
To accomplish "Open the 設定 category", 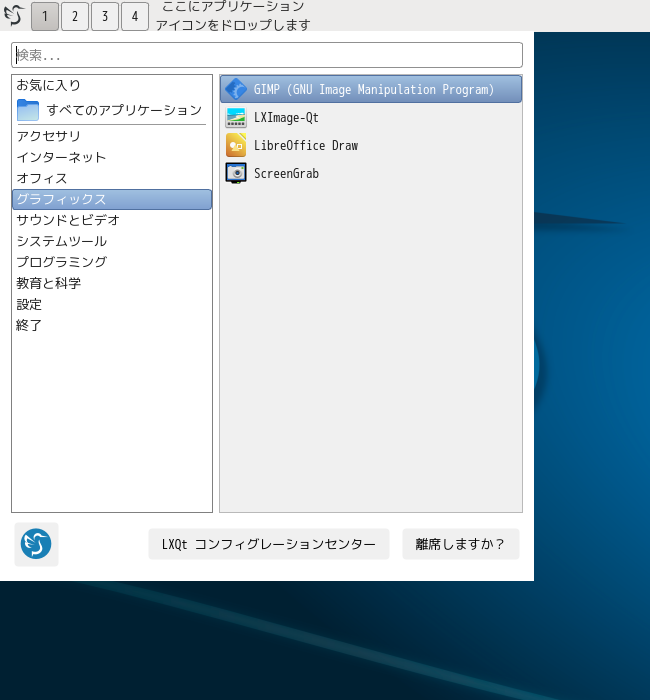I will click(112, 304).
